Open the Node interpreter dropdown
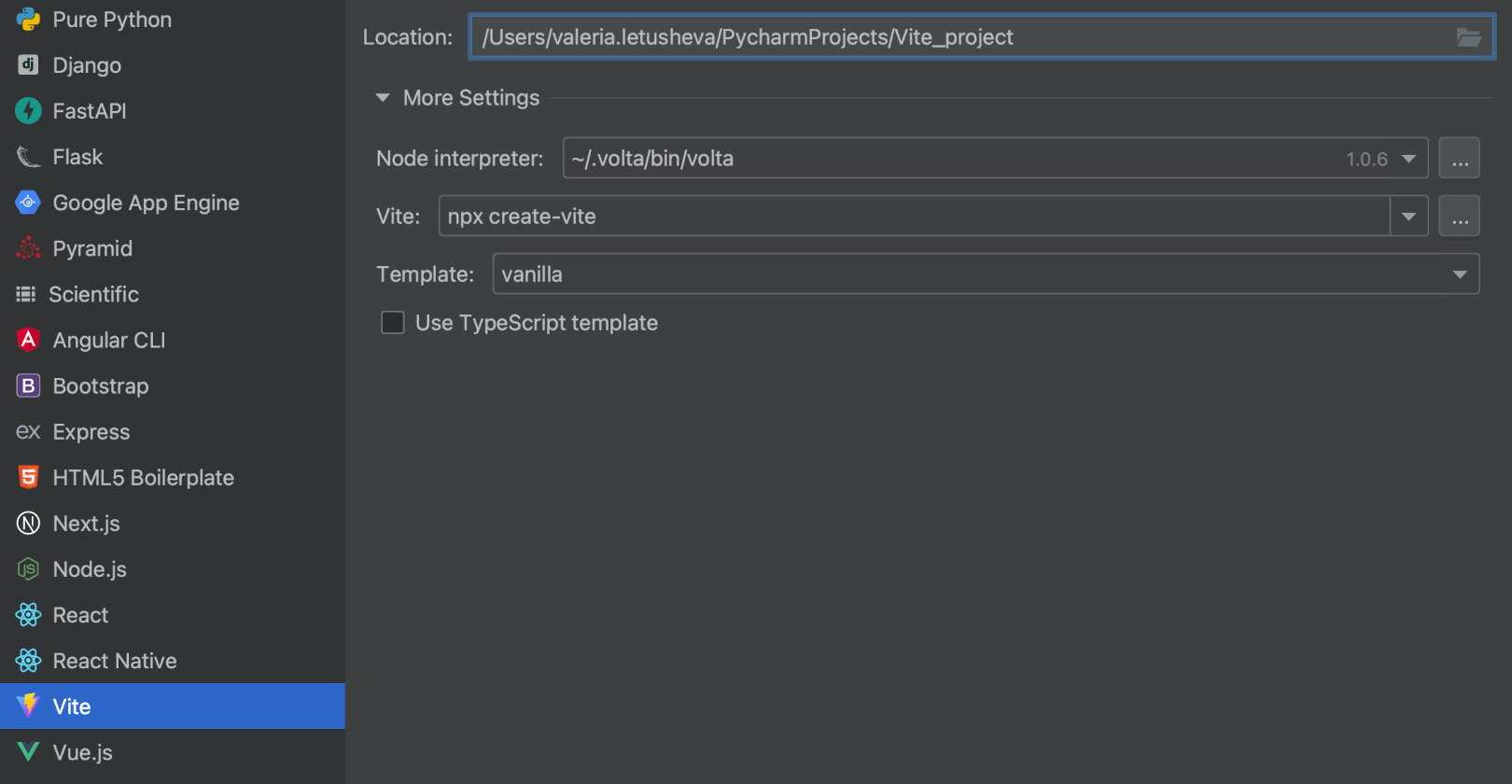 tap(1408, 159)
